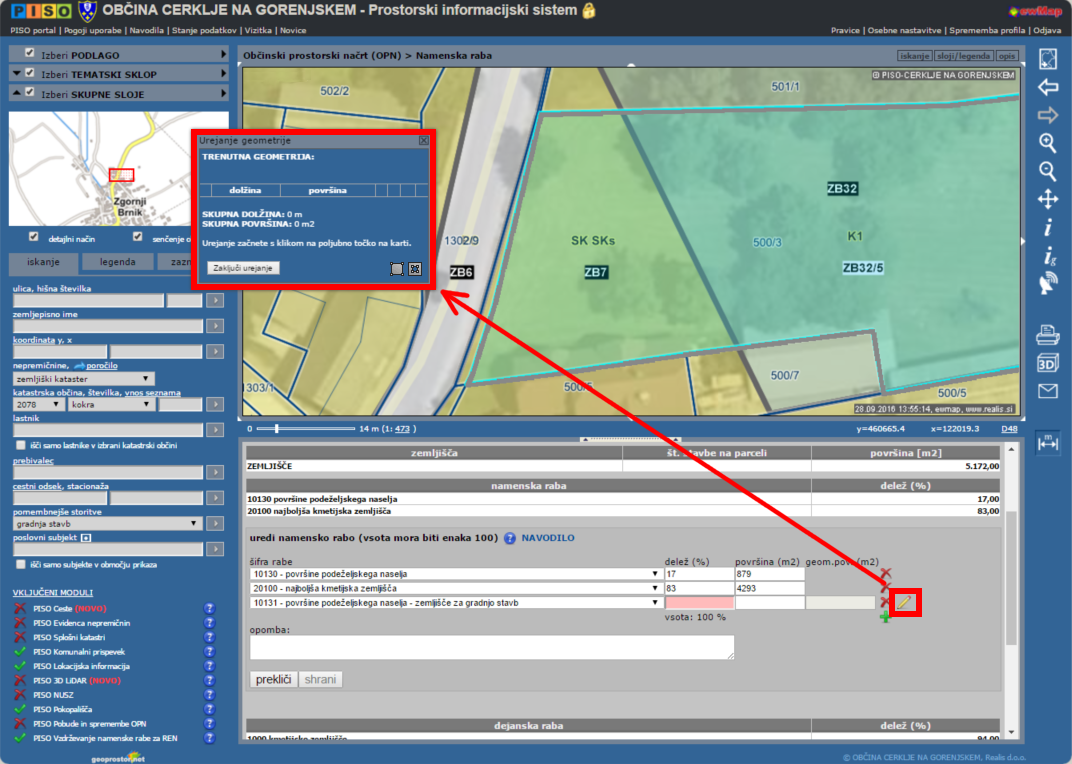Open the 'zemljiški kataster' dropdown

click(x=83, y=378)
